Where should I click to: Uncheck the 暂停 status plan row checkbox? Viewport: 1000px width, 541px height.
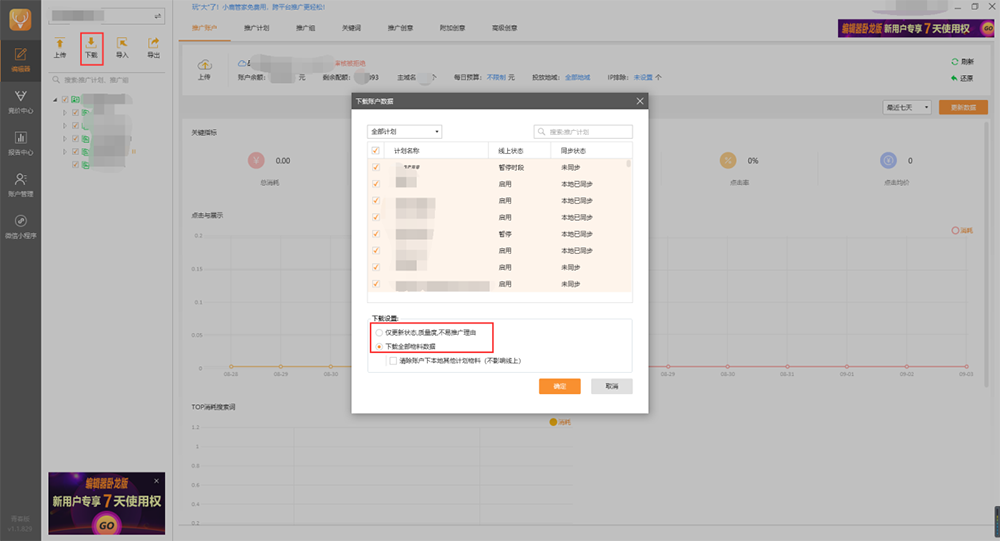coord(376,234)
